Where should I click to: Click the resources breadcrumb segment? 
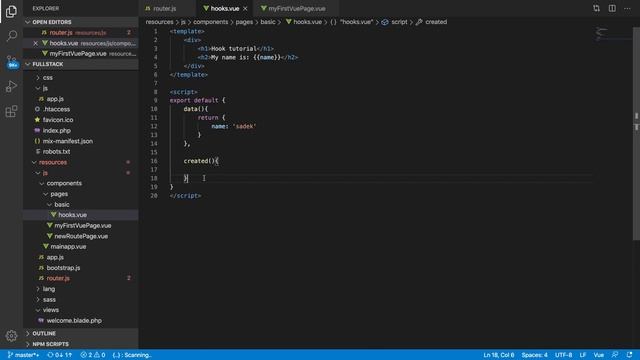(x=160, y=22)
